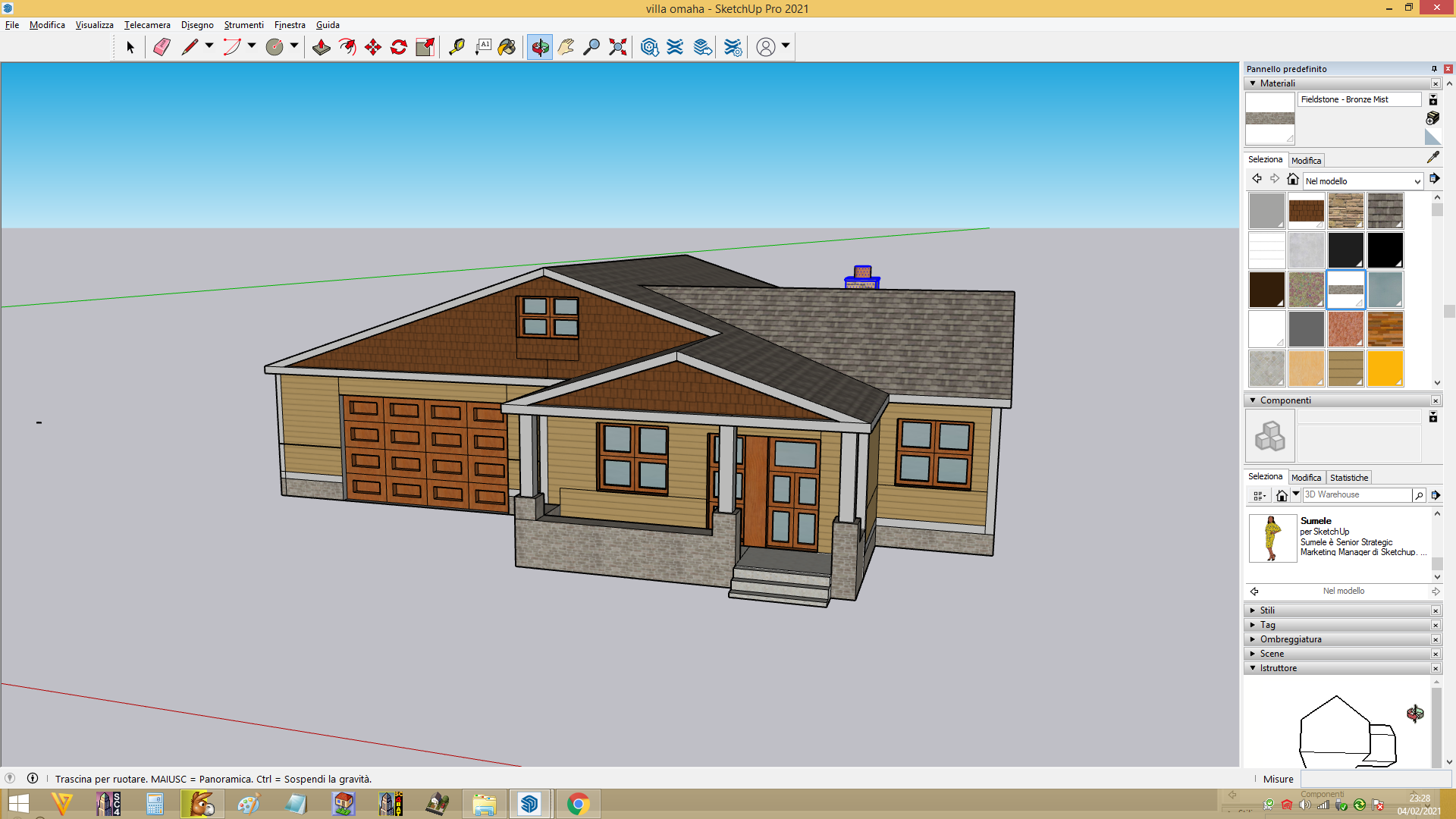Expand the Scene panel
Screen dimensions: 1456x819
(1253, 654)
